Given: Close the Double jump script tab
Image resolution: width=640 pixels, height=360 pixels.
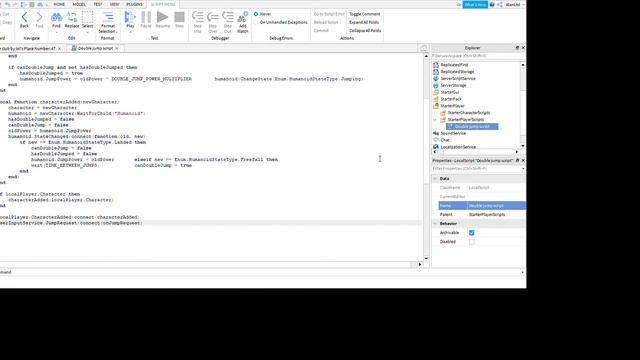Looking at the screenshot, I should pyautogui.click(x=117, y=48).
